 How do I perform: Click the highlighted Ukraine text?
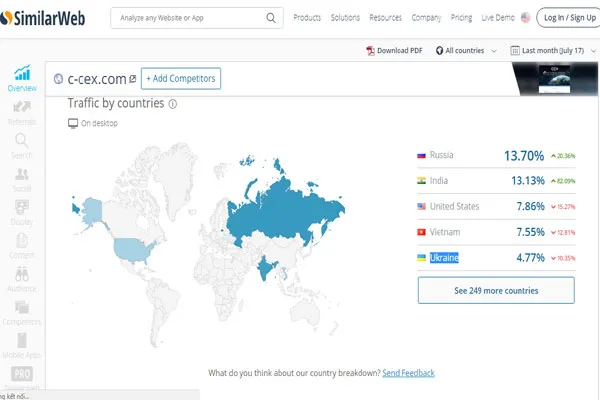tap(444, 258)
